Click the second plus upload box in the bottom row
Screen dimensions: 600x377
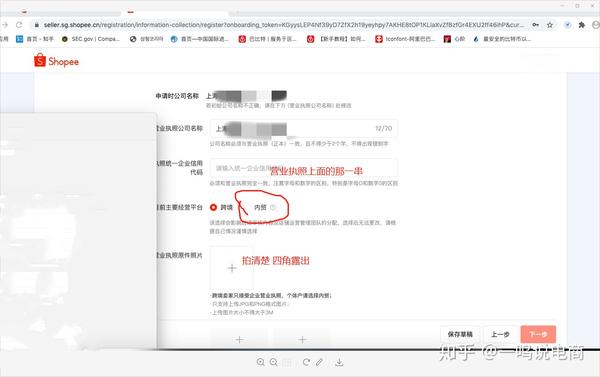click(x=302, y=339)
